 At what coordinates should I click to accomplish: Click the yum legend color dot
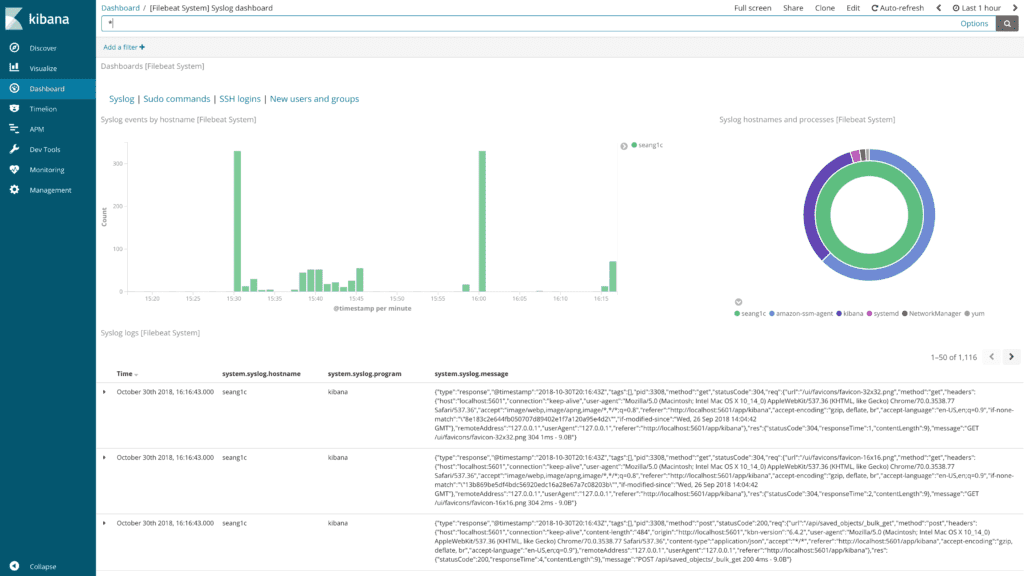click(x=967, y=313)
